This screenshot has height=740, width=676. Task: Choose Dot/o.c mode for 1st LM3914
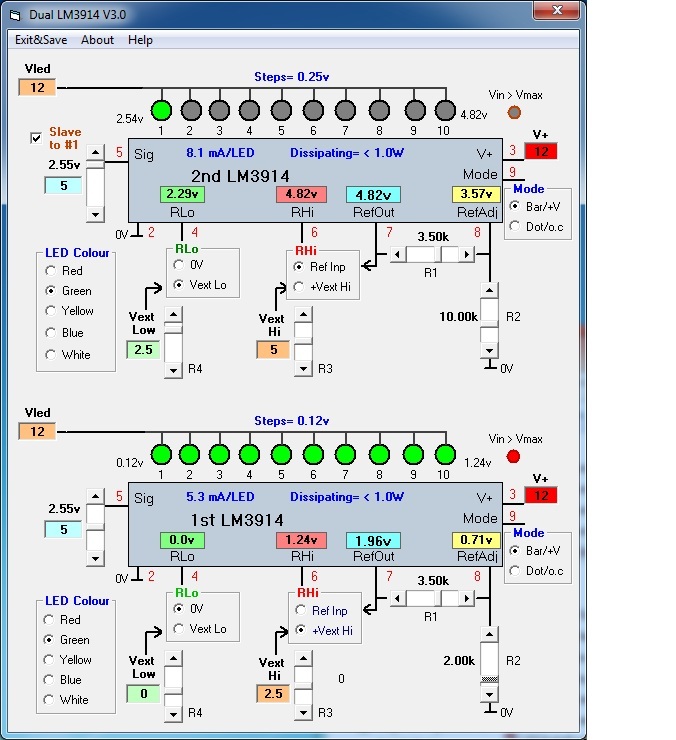(515, 571)
